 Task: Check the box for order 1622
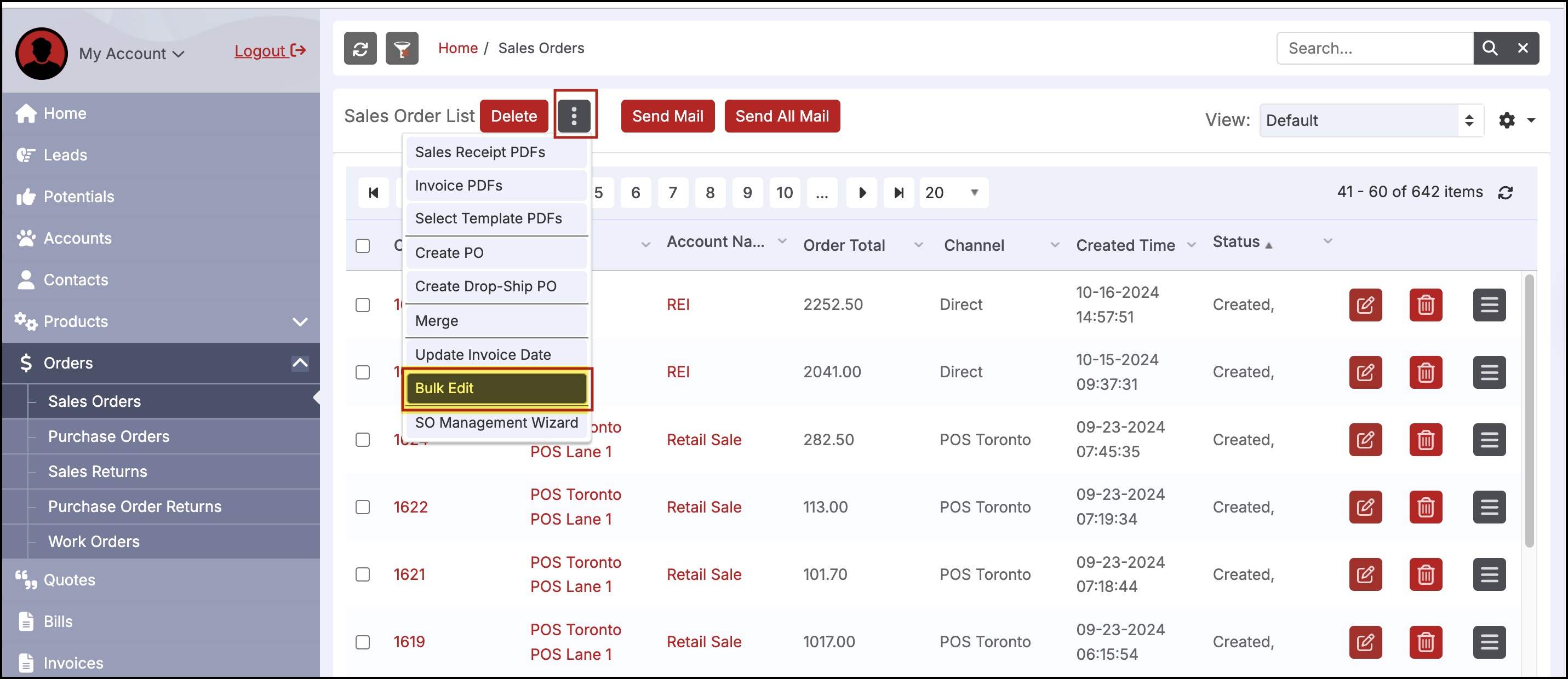[x=363, y=507]
